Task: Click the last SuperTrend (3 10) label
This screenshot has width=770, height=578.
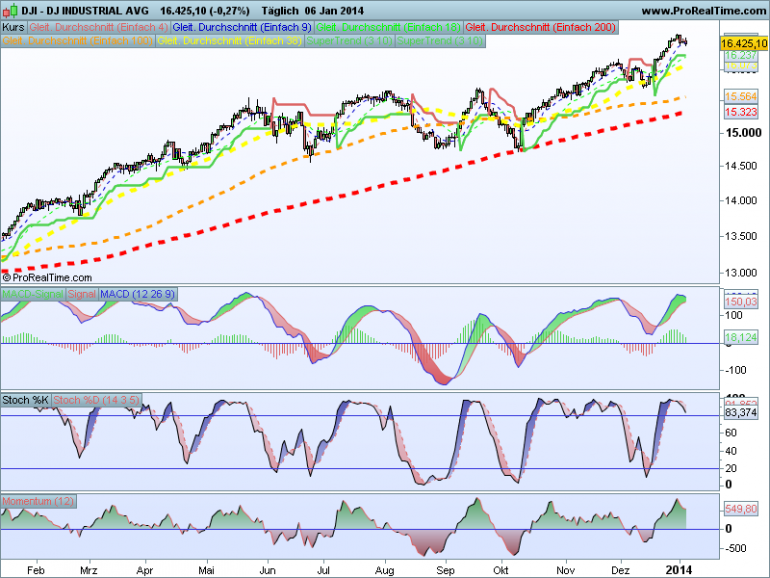Action: click(440, 41)
